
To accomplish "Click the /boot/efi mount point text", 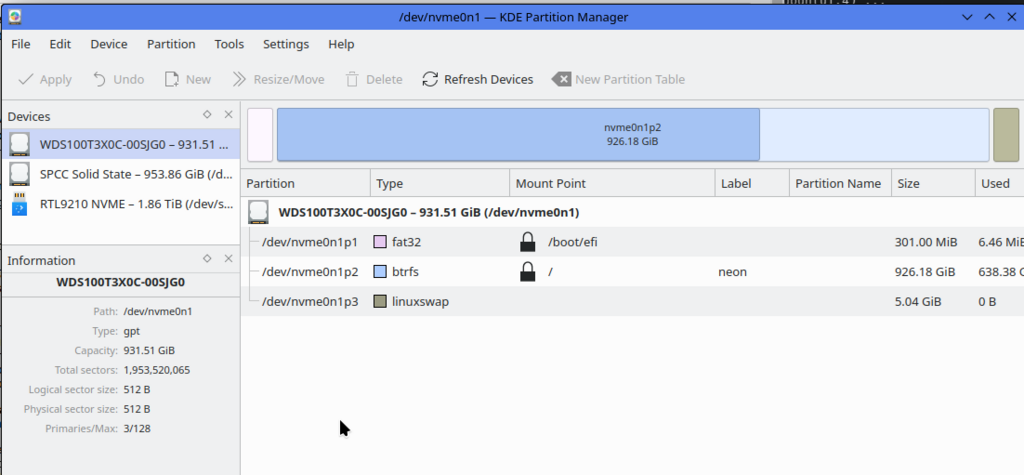I will 573,242.
